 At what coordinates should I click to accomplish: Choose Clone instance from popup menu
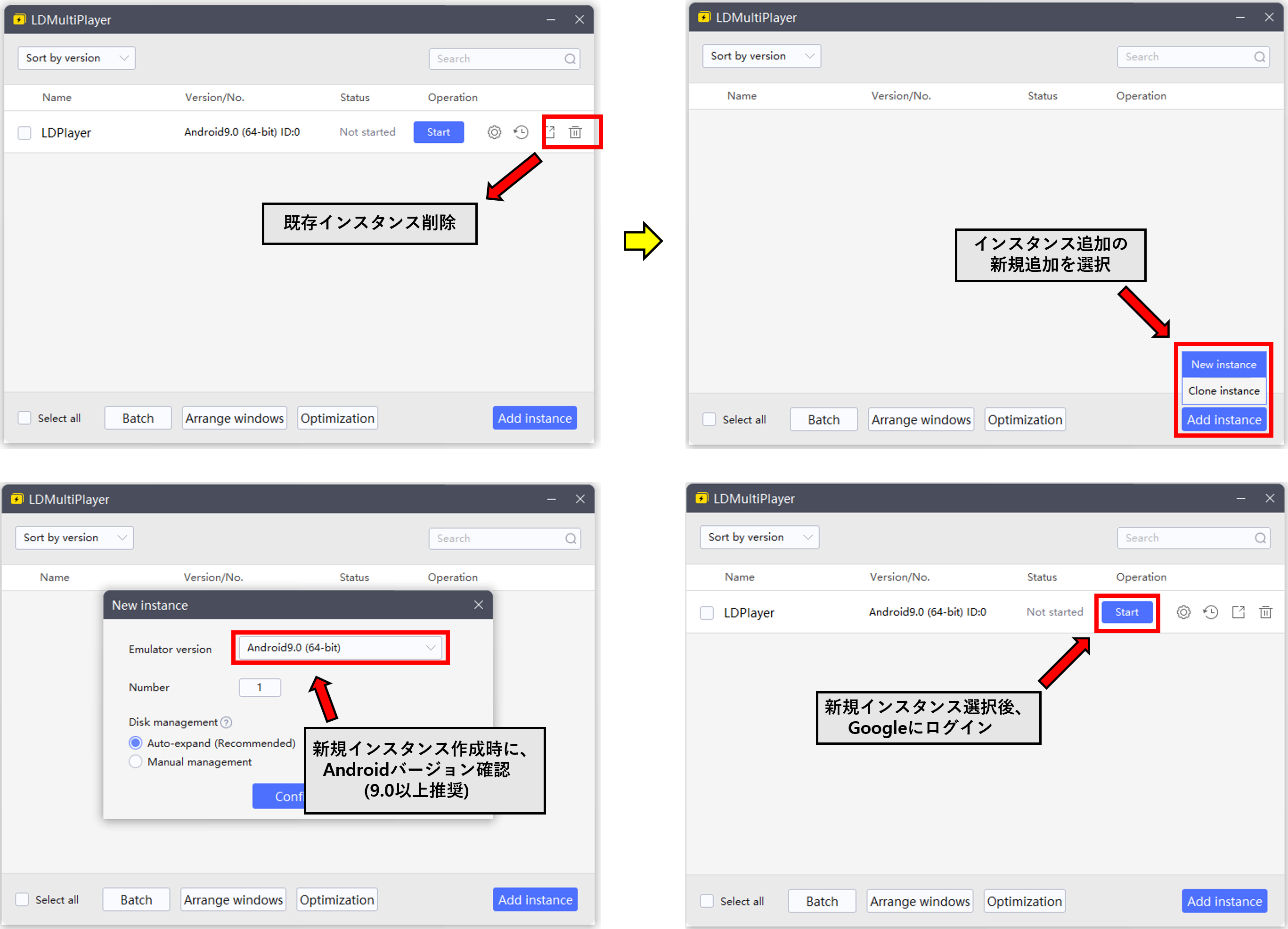pyautogui.click(x=1223, y=391)
